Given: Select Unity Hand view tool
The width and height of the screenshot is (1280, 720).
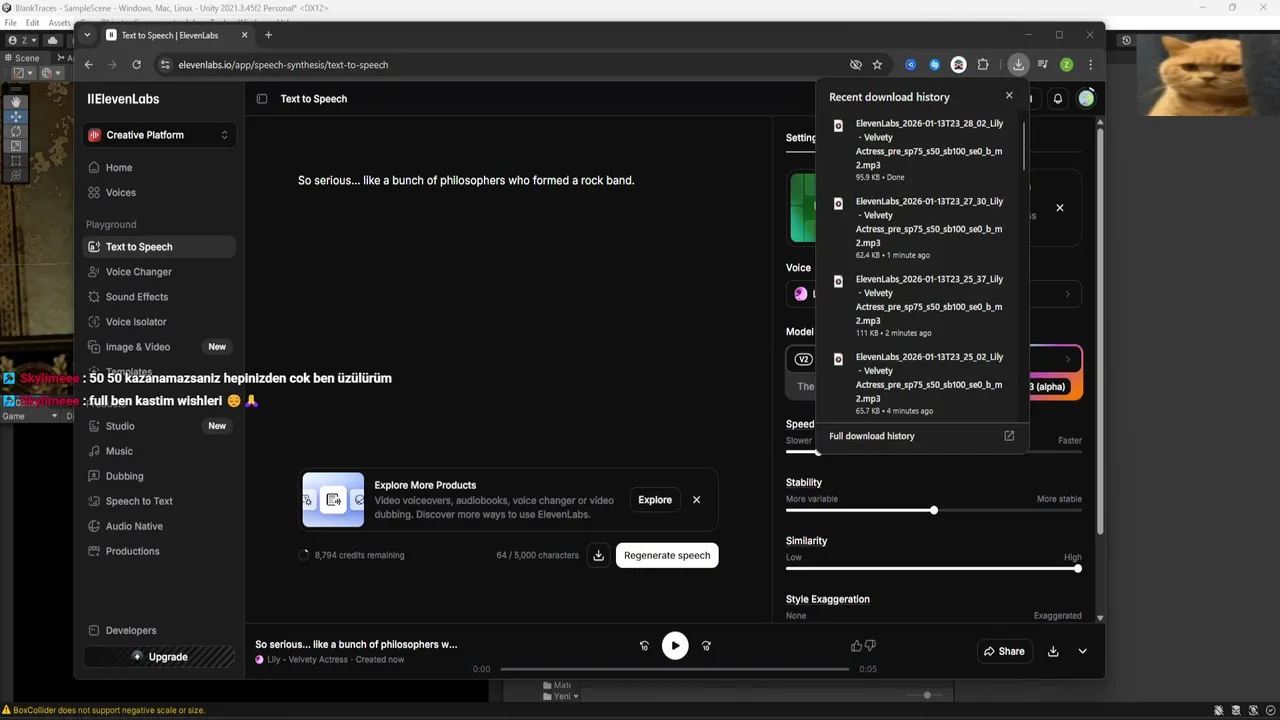Looking at the screenshot, I should [x=16, y=102].
